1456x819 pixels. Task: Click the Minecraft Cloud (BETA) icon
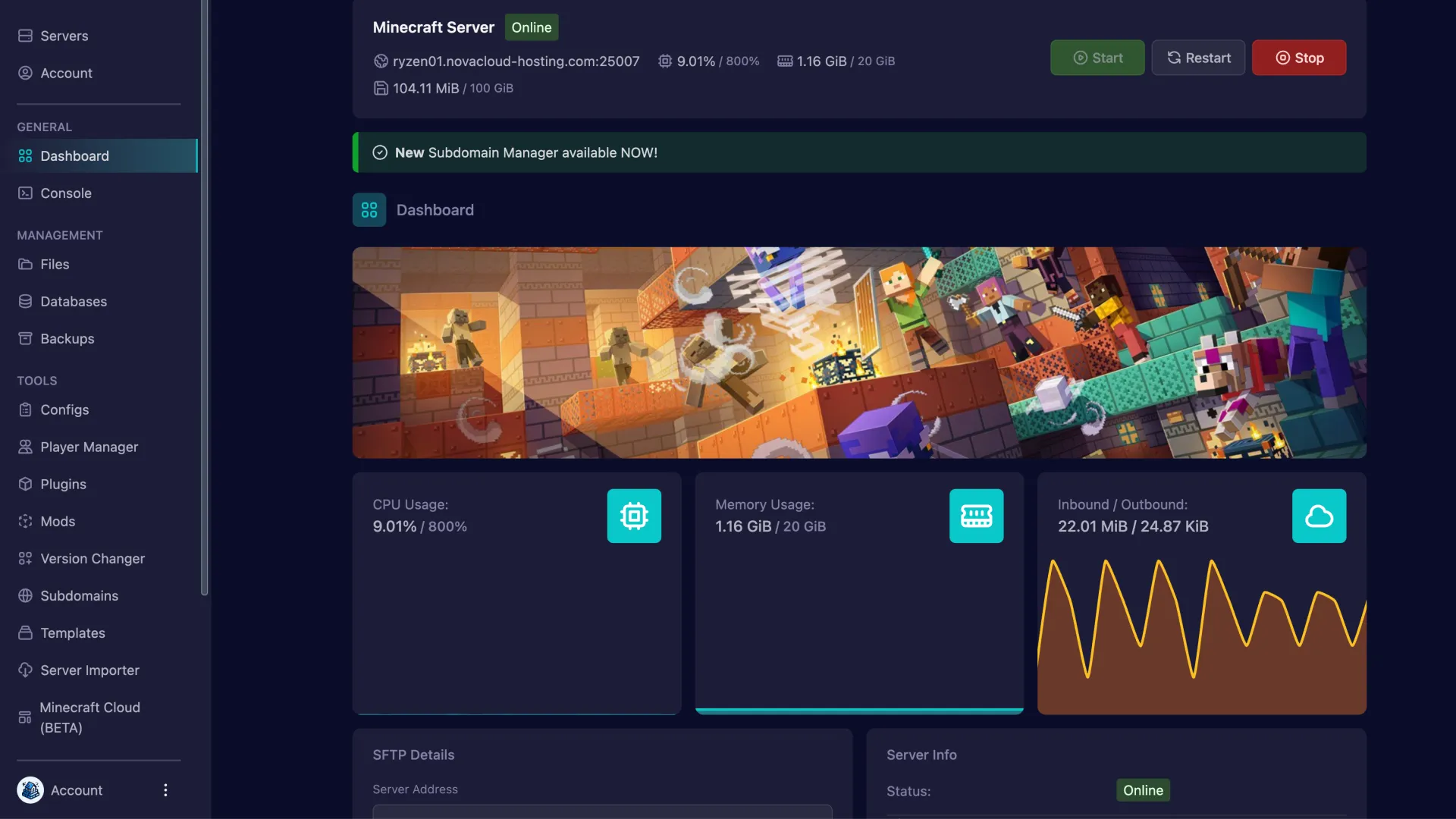tap(25, 717)
